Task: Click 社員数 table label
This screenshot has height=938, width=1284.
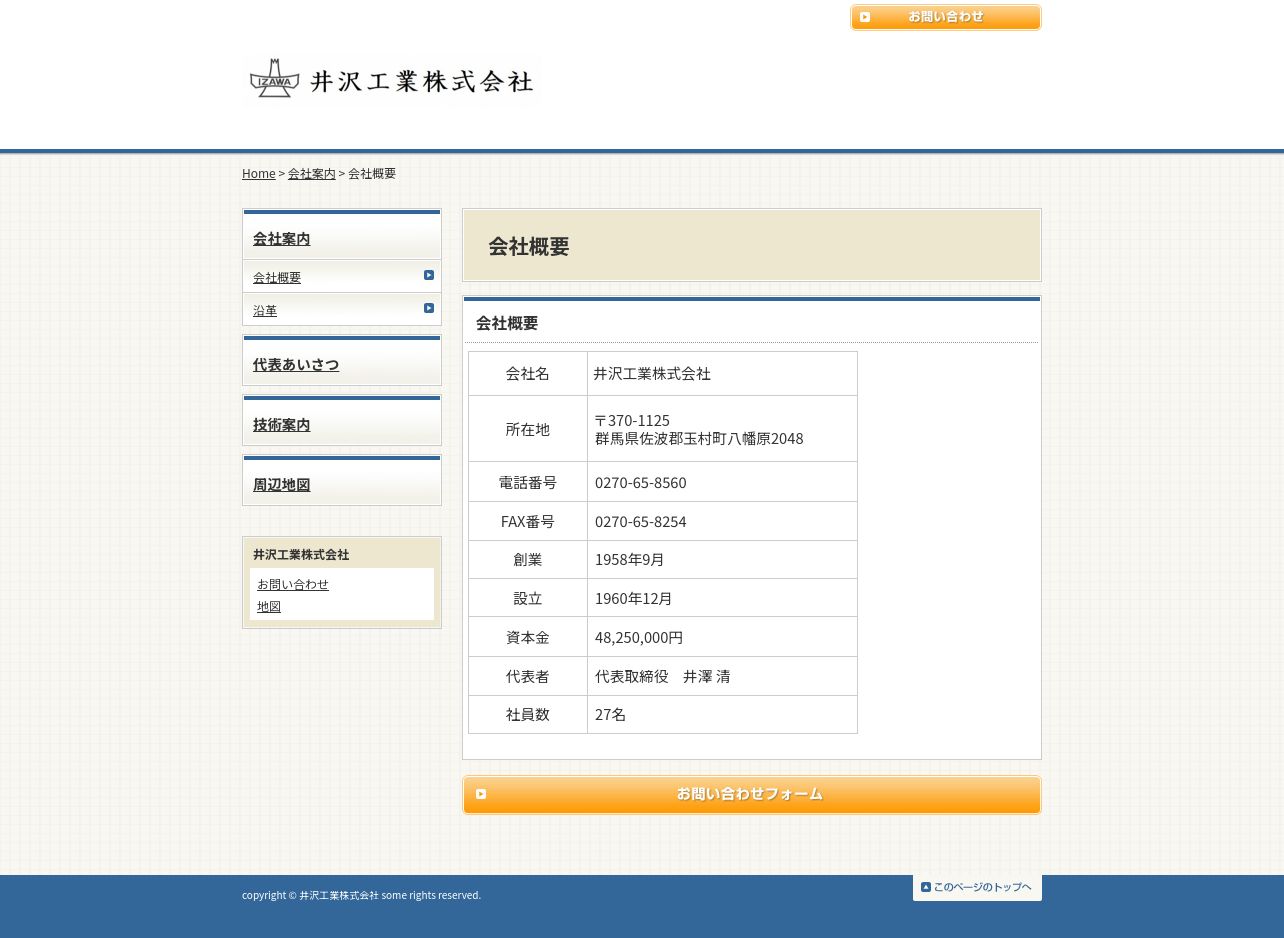Action: point(528,714)
